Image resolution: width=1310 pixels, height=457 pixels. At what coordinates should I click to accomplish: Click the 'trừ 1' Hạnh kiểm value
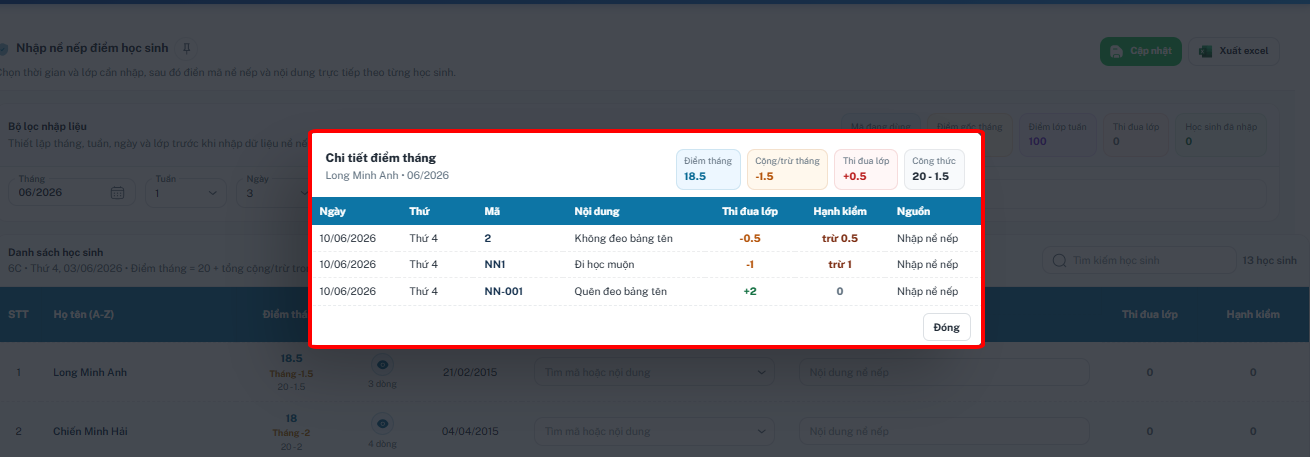point(839,264)
